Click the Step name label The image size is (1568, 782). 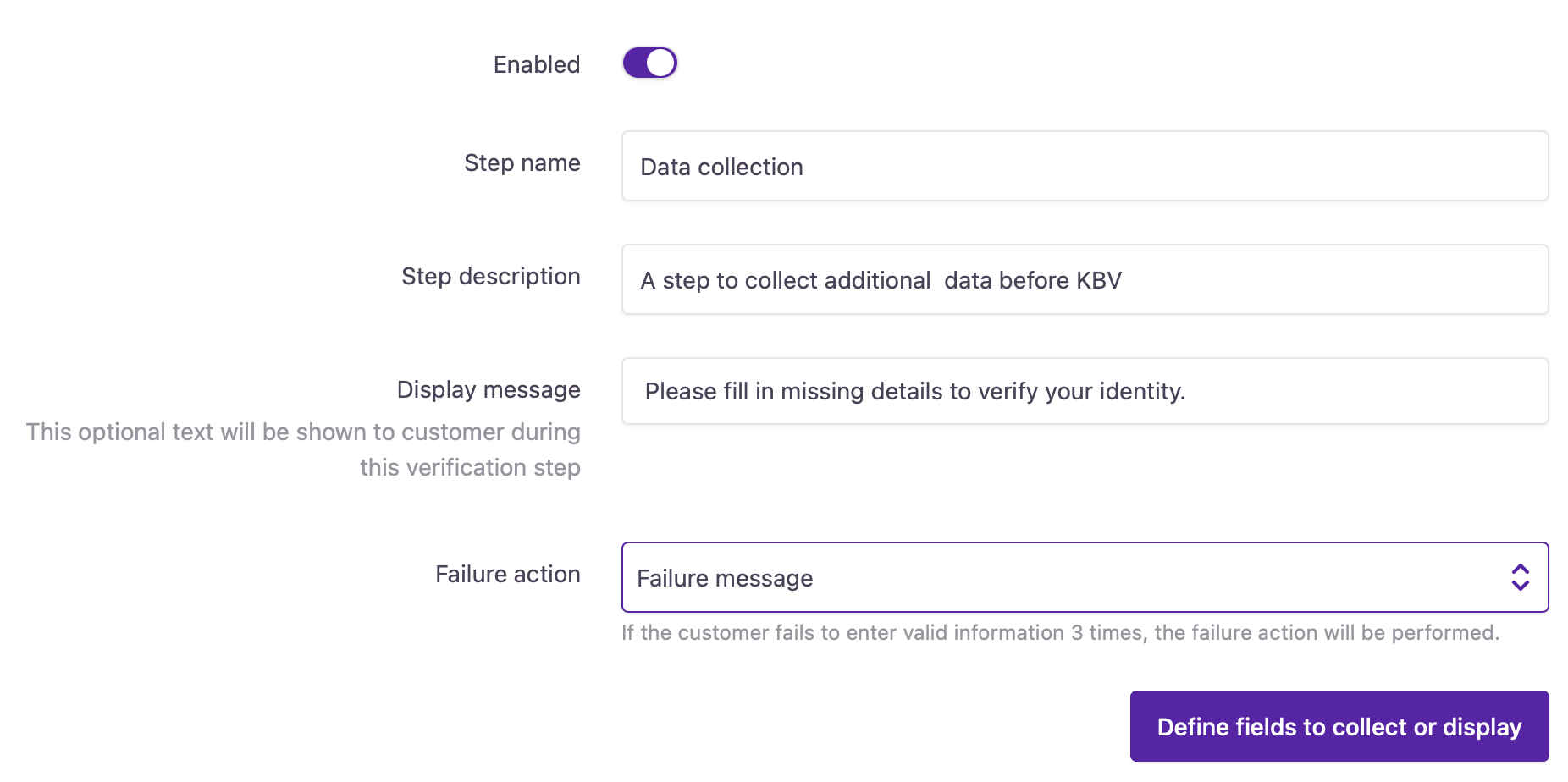522,162
